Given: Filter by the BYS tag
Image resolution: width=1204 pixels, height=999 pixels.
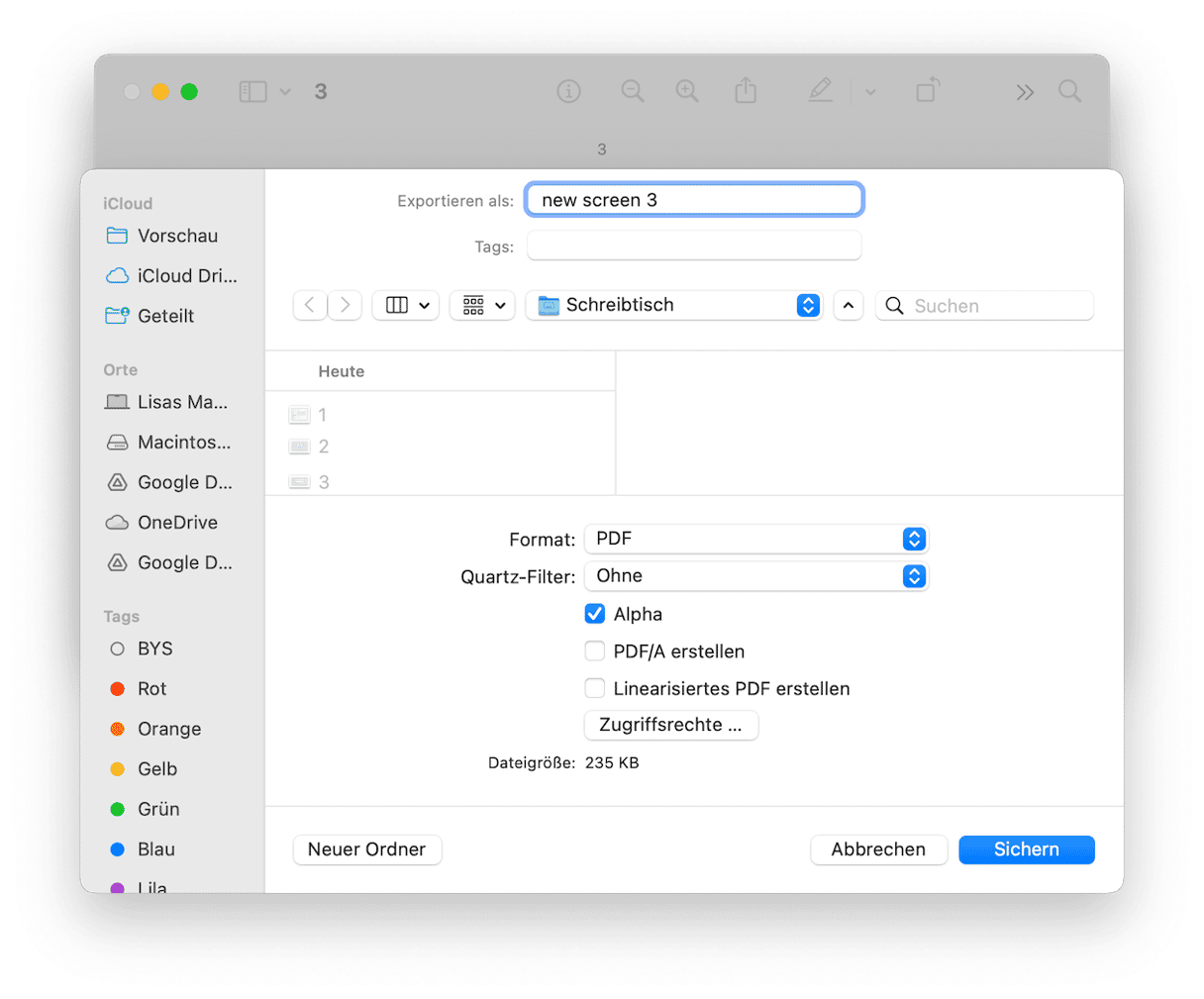Looking at the screenshot, I should [142, 649].
